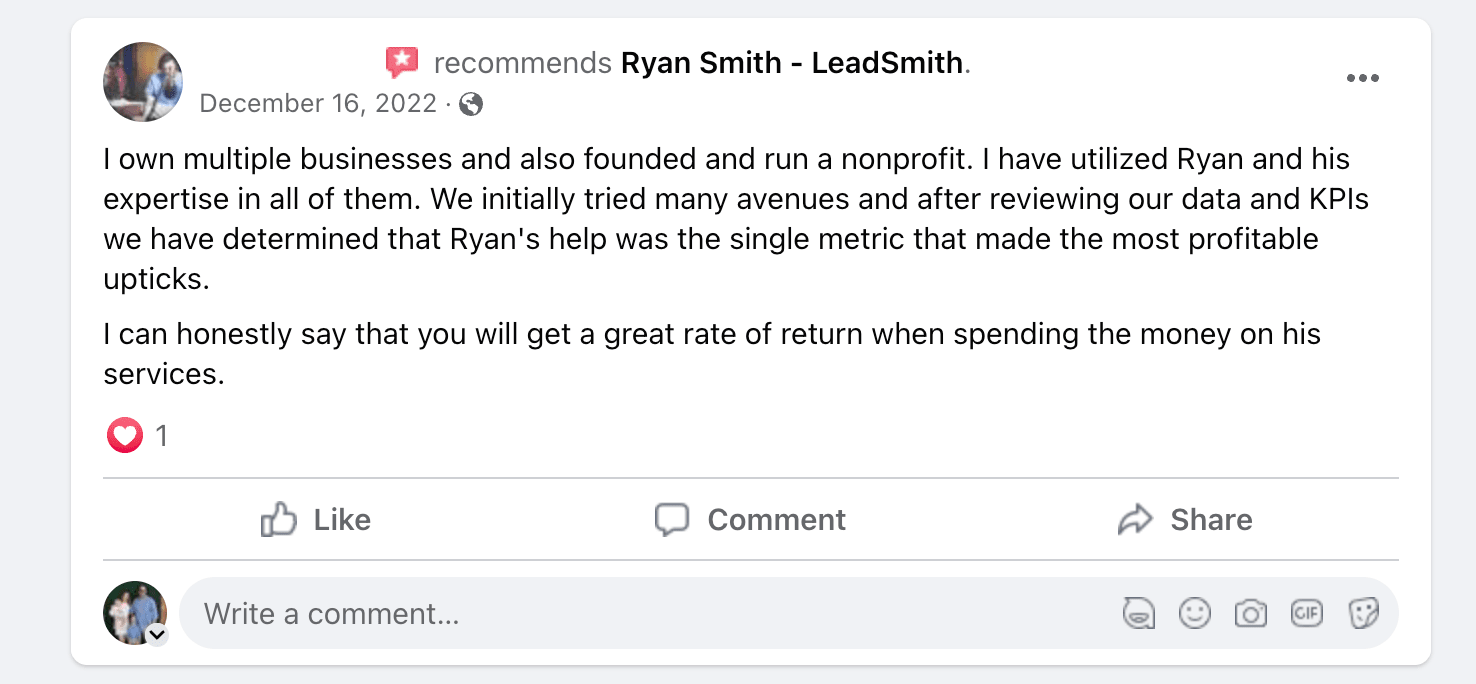Open the Ryan Smith - LeadSmith page link
This screenshot has height=684, width=1476.
(793, 63)
